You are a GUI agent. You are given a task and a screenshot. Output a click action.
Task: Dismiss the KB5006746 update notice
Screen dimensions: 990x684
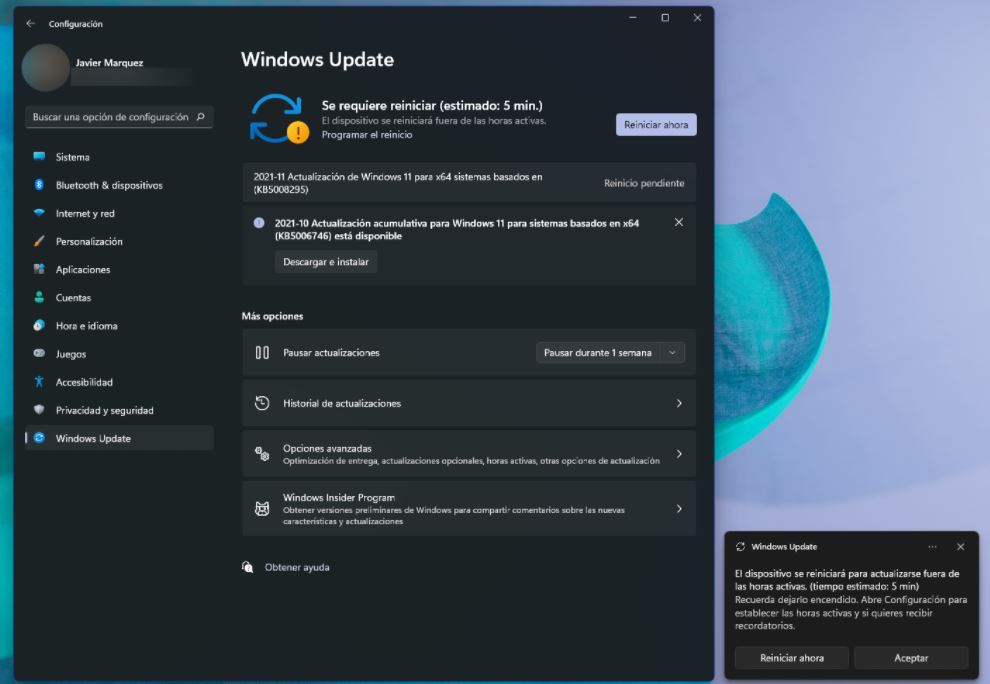point(679,222)
